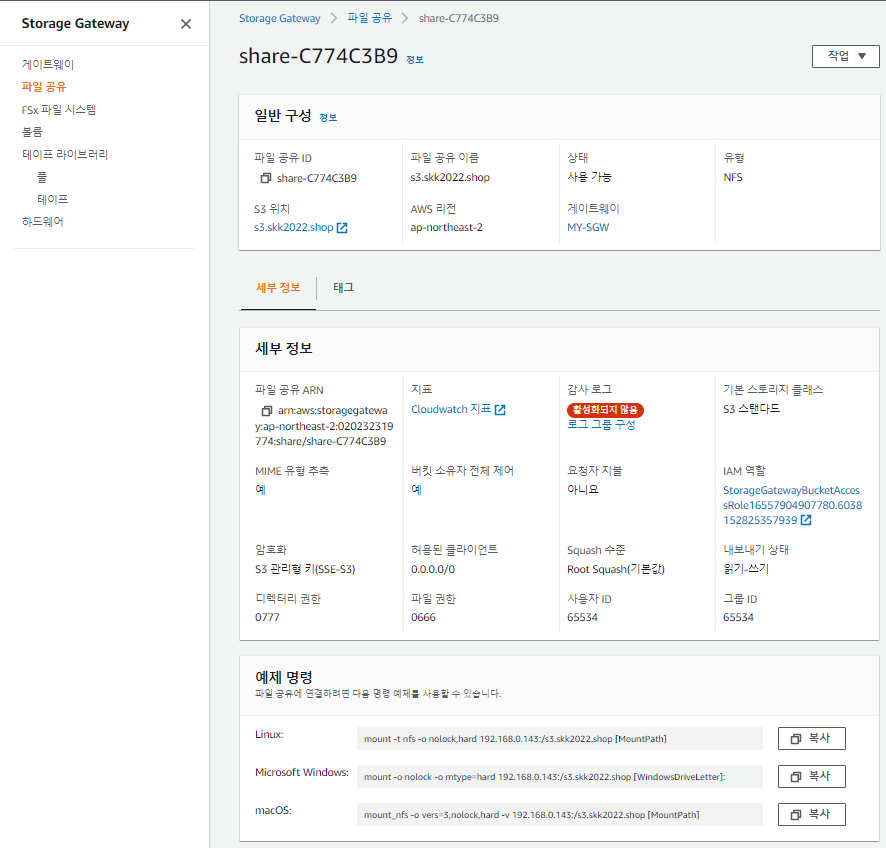
Task: Click the 0.0.0.0/0 allowed clients value
Action: pyautogui.click(x=433, y=569)
